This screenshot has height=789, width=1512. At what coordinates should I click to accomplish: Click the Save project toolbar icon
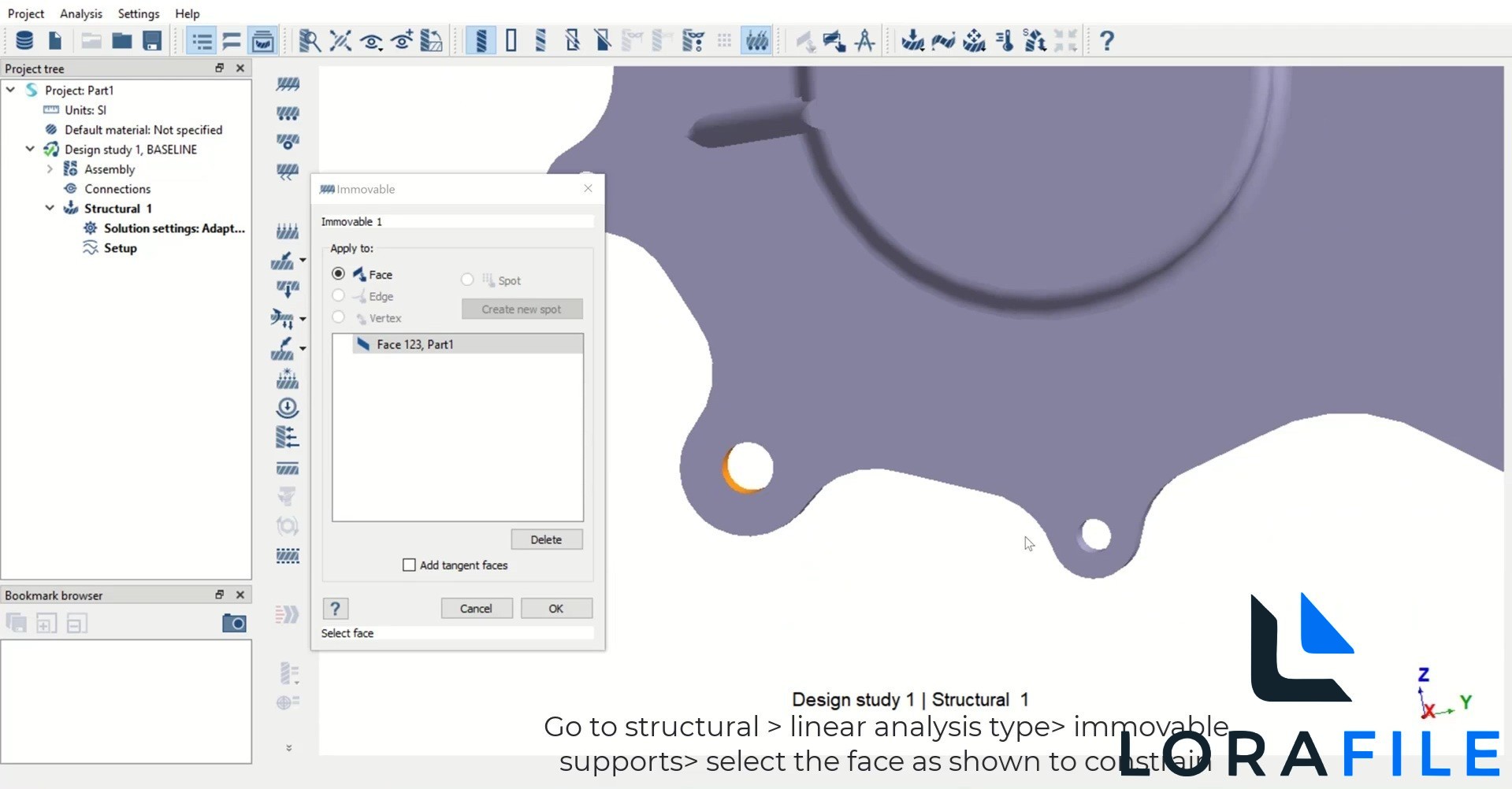coord(152,41)
